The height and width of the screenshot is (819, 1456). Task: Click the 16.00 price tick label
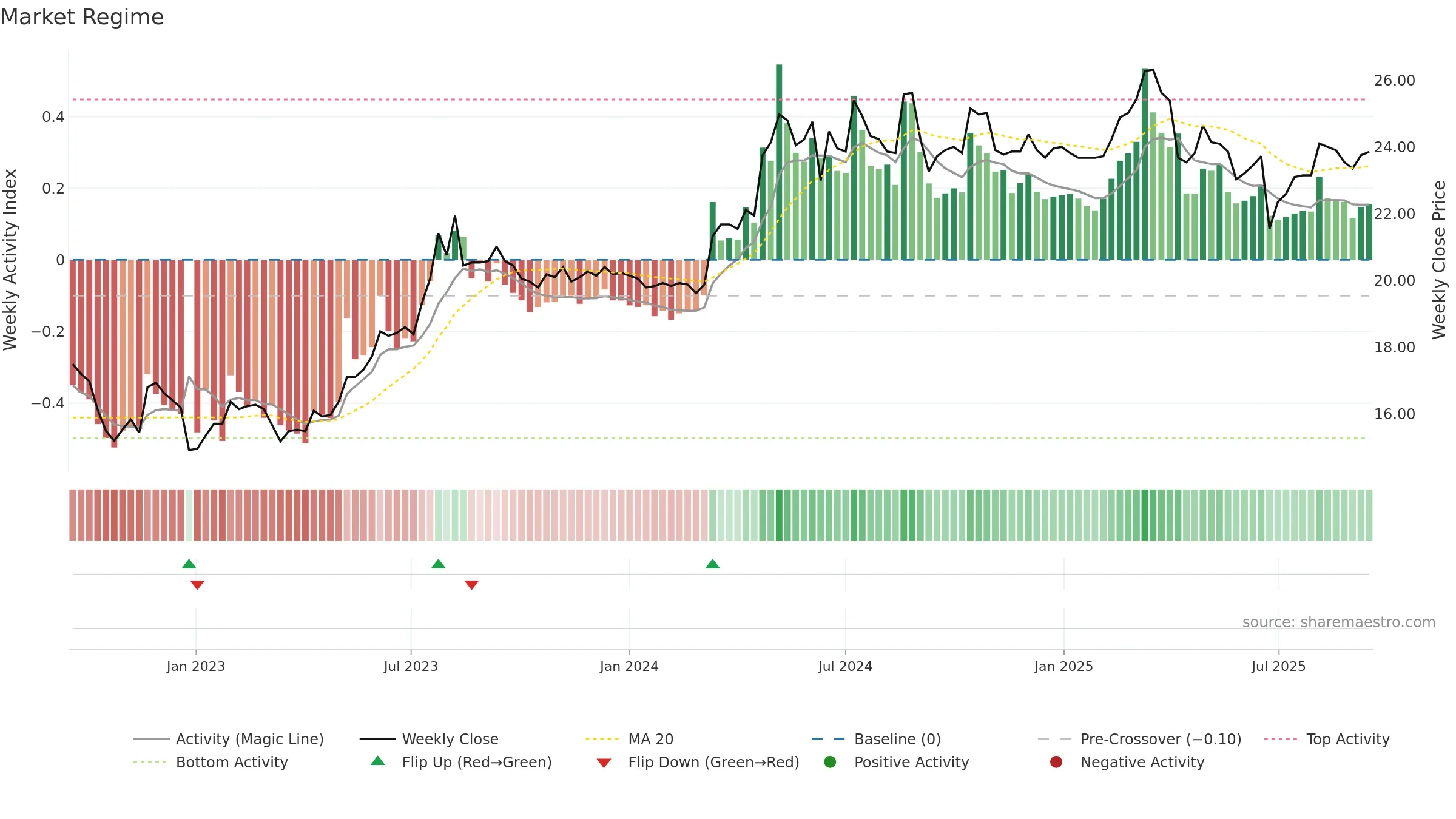(x=1395, y=414)
